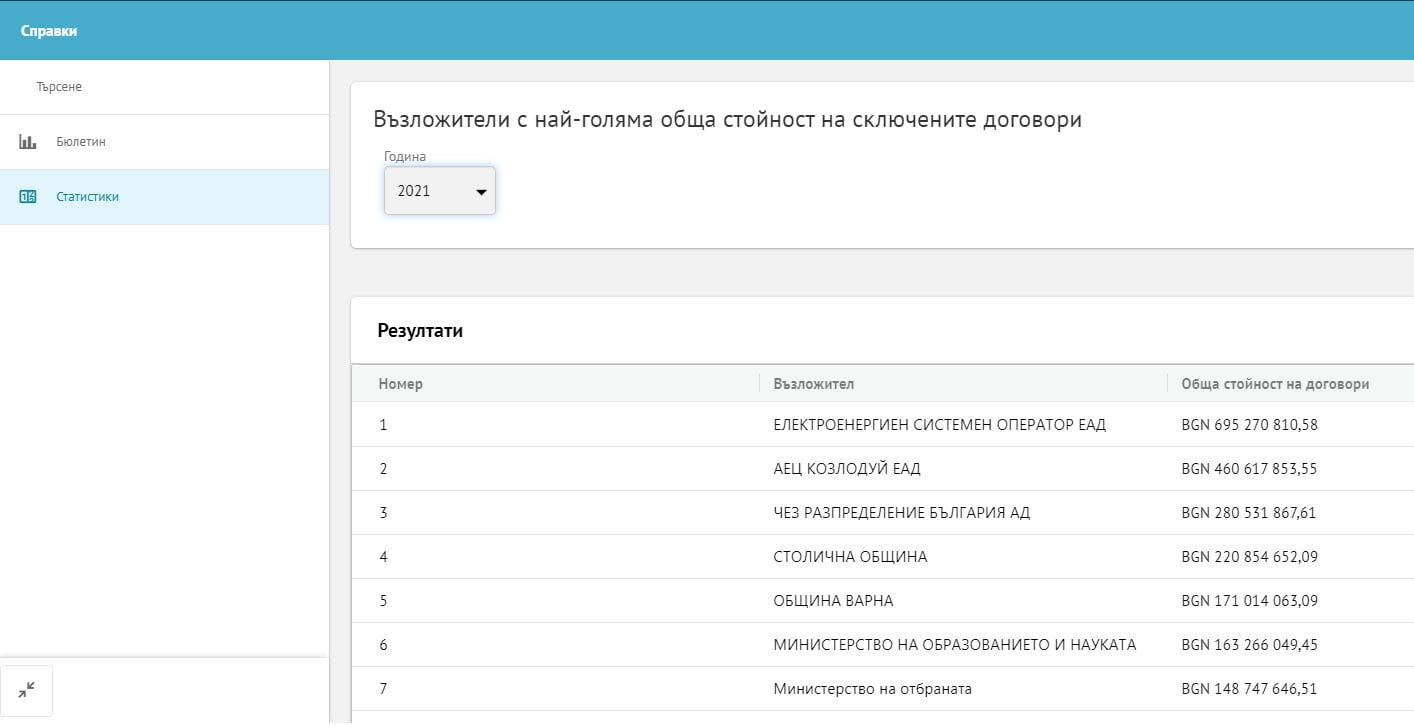Sort by the Възложител column header
The height and width of the screenshot is (727, 1414).
click(814, 384)
